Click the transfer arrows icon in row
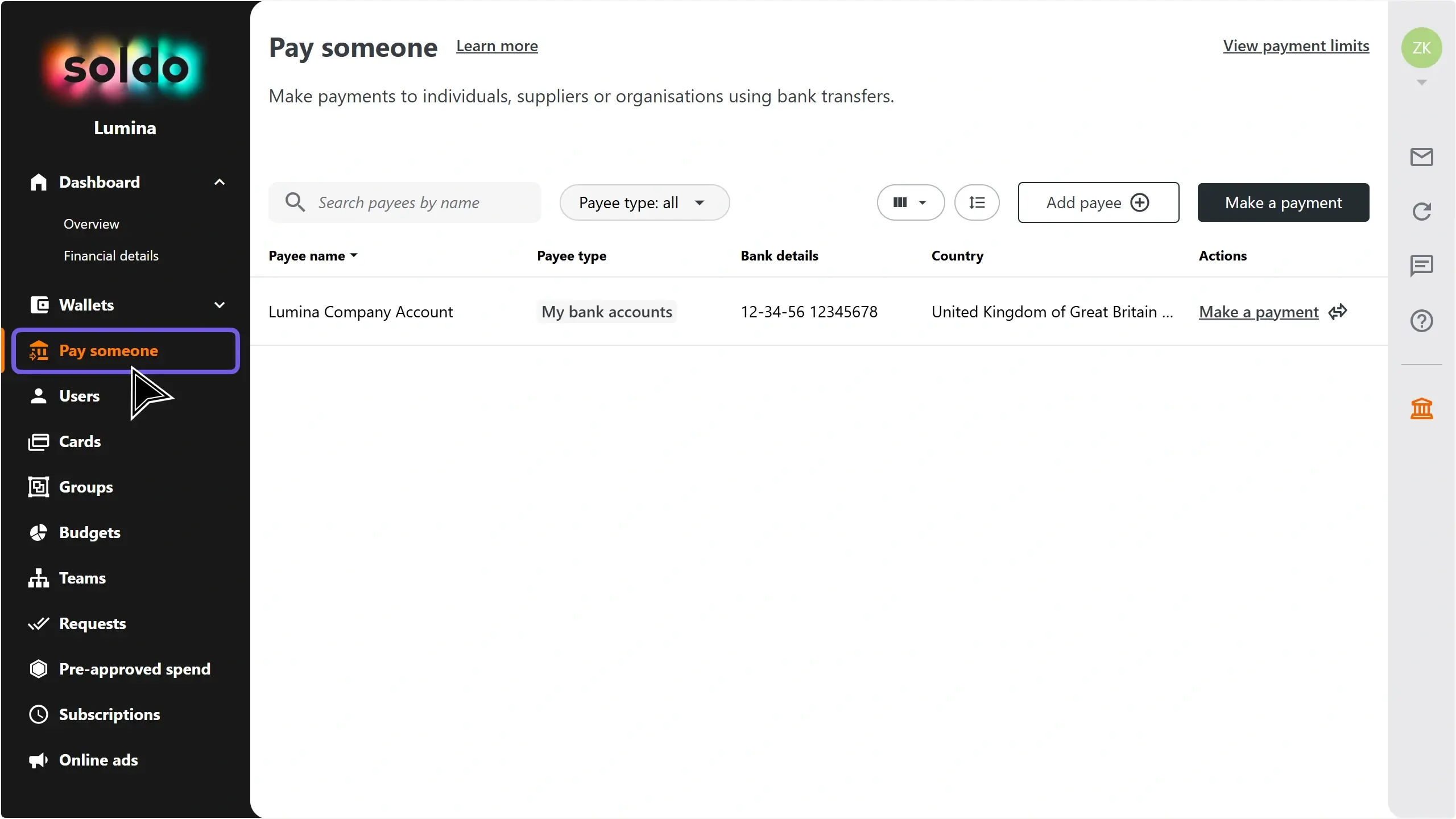 pyautogui.click(x=1338, y=312)
